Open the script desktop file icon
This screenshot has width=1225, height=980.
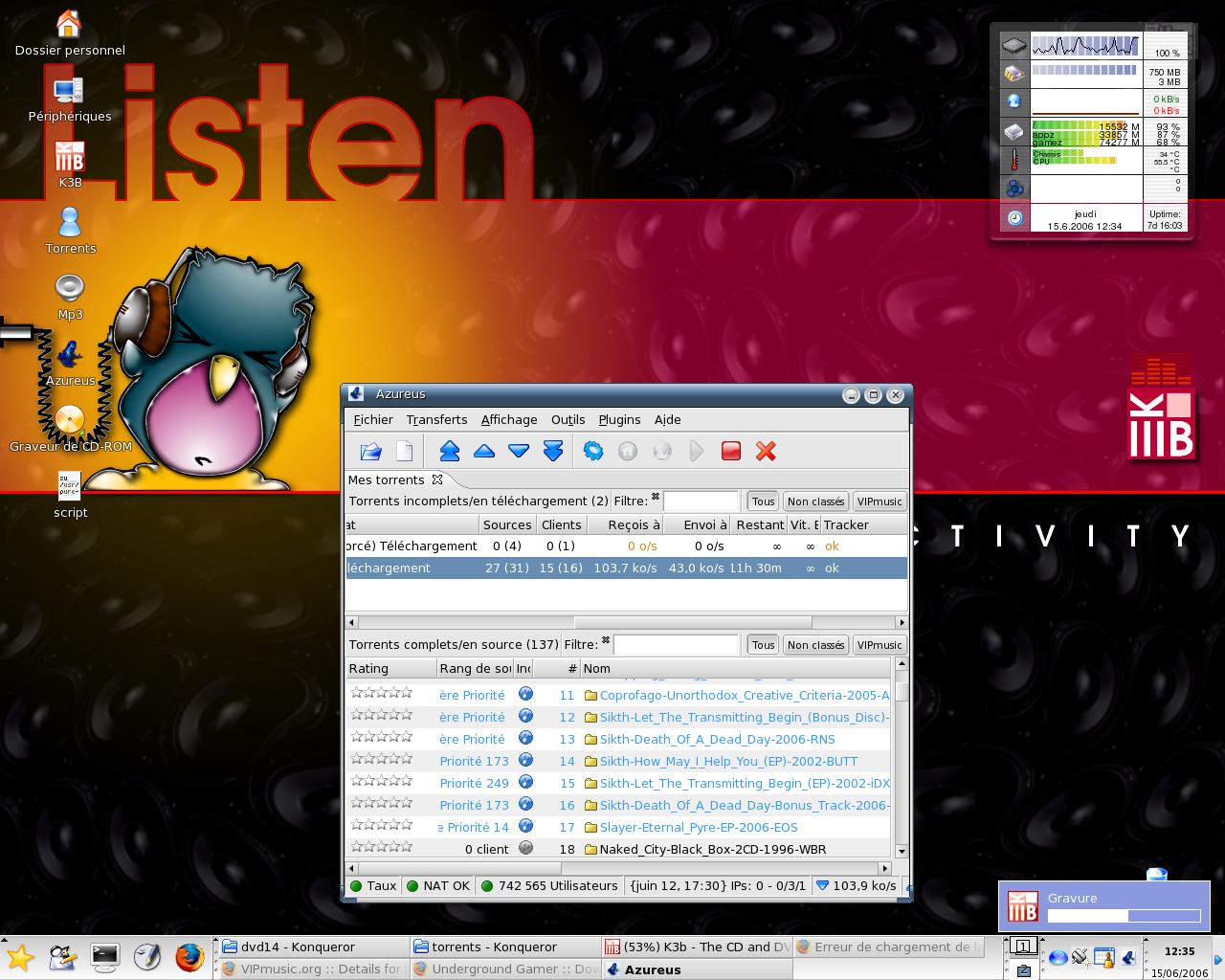point(70,495)
